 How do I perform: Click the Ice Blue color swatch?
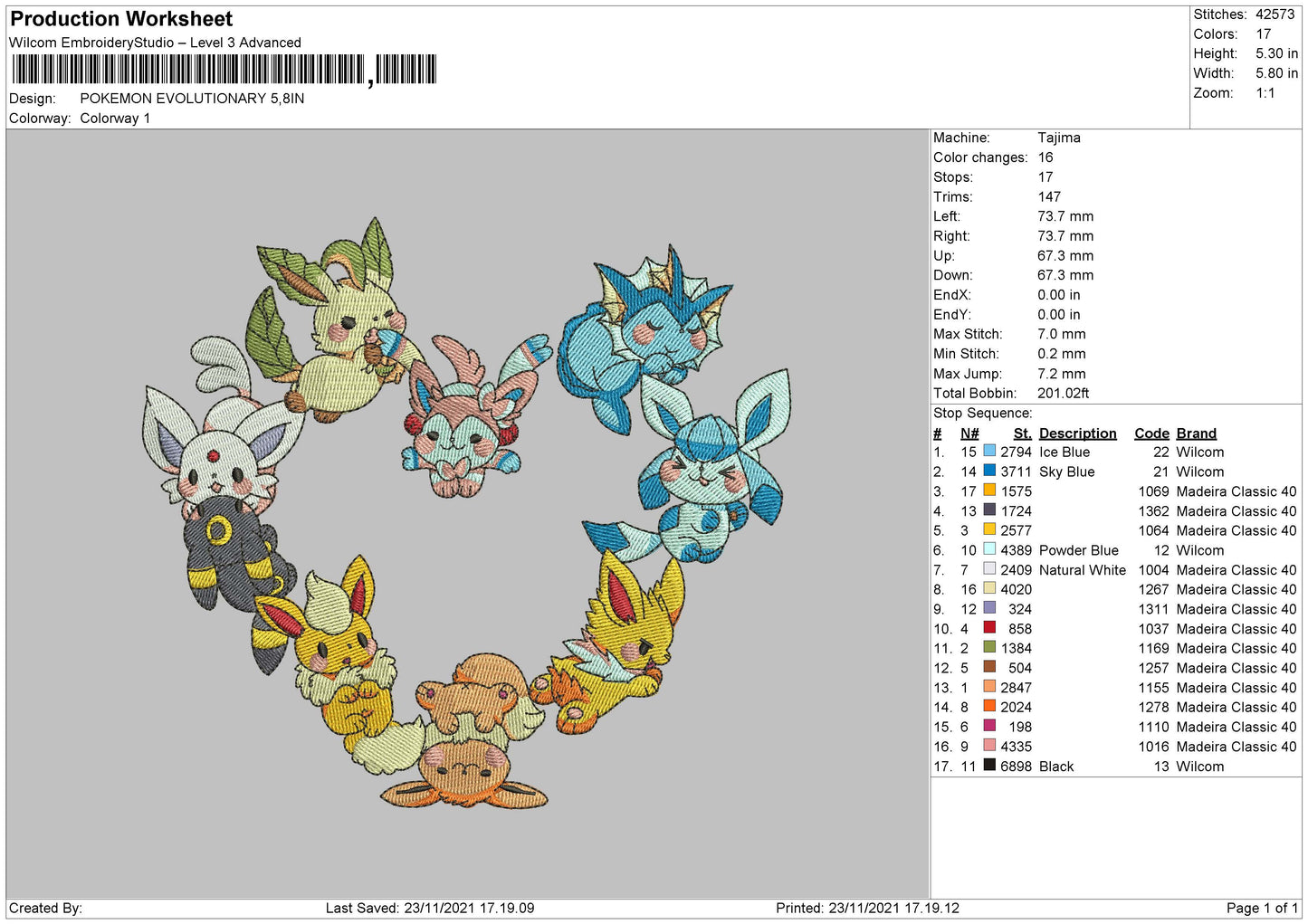pyautogui.click(x=989, y=452)
